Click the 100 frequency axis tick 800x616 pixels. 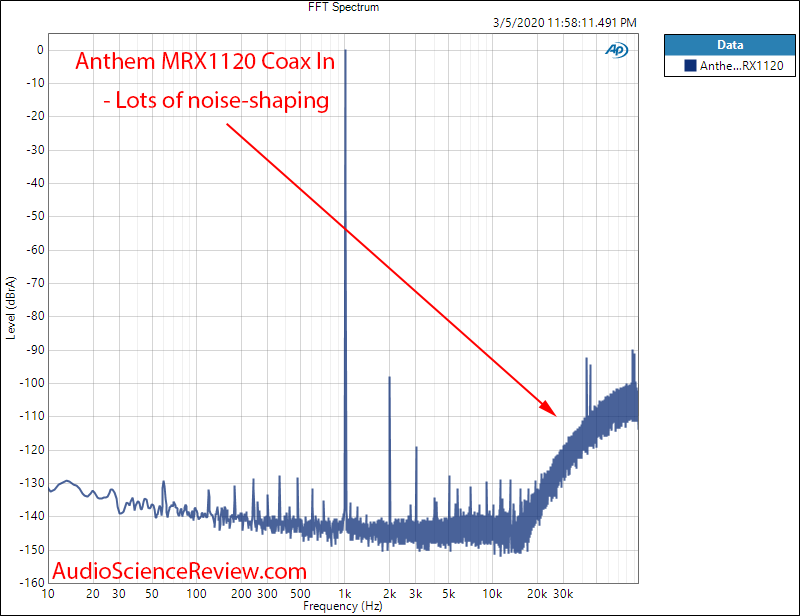(x=196, y=594)
